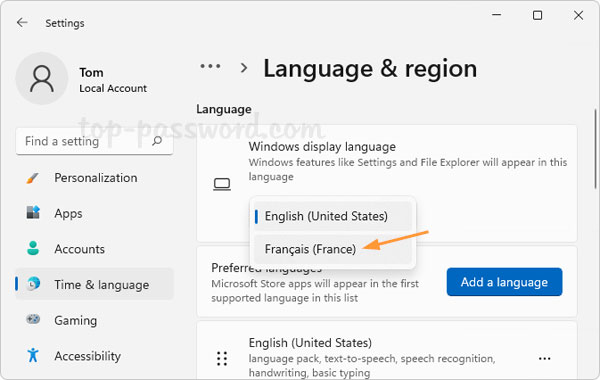This screenshot has height=380, width=600.
Task: Click the Personalization paintbrush icon
Action: pos(33,178)
